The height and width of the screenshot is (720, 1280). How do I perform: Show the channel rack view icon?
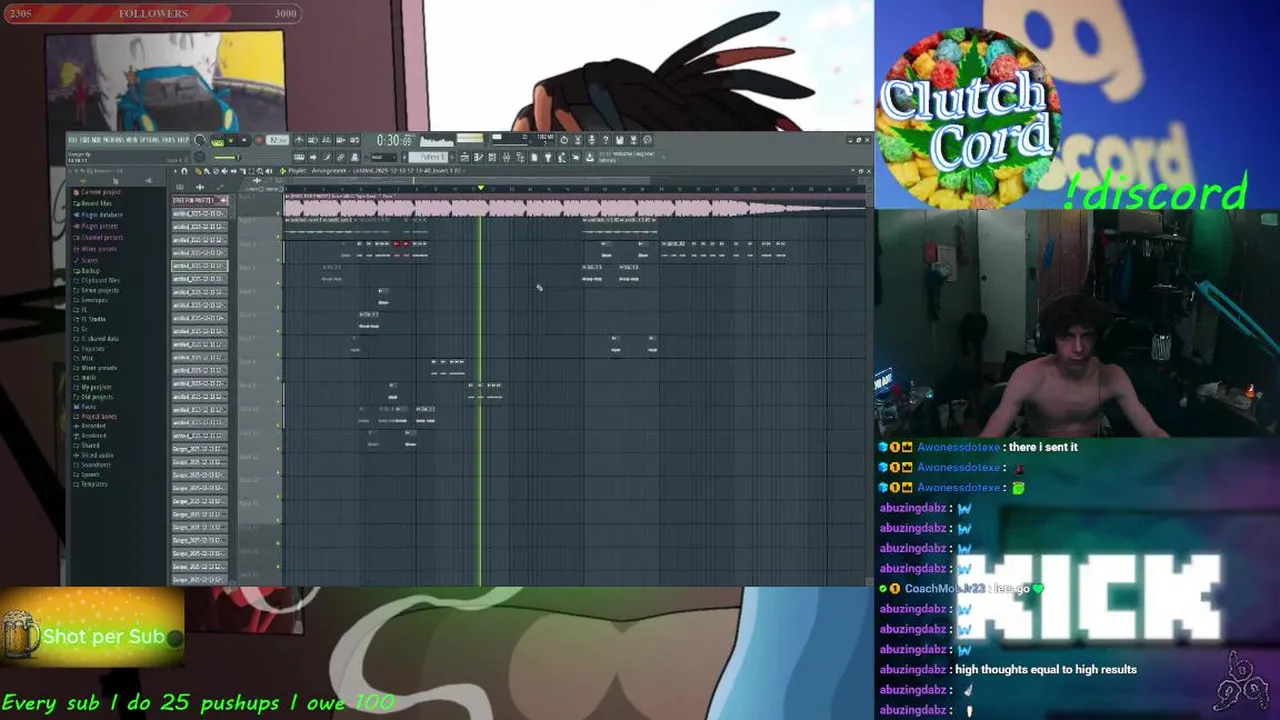pyautogui.click(x=492, y=157)
